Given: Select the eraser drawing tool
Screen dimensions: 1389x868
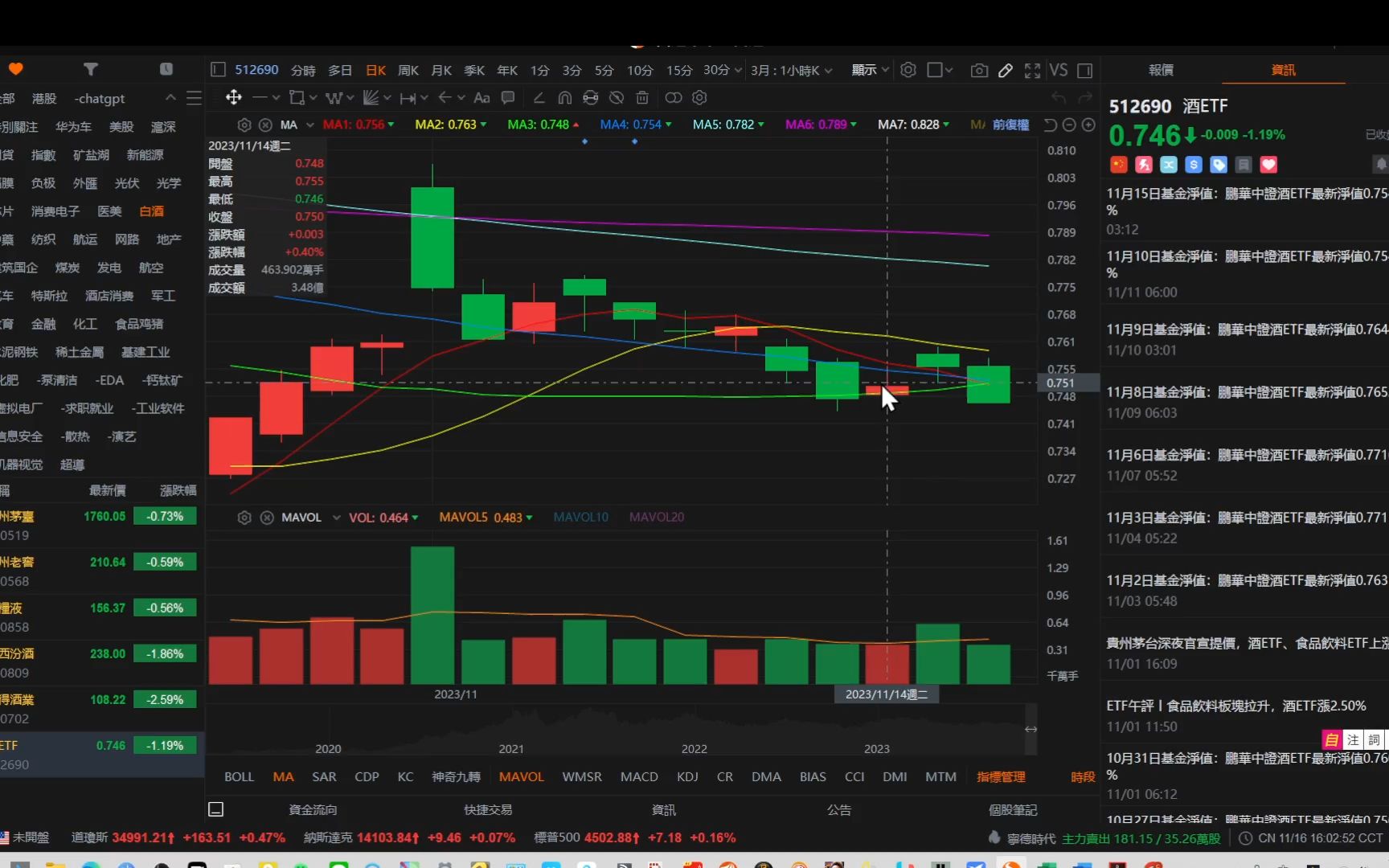Looking at the screenshot, I should tap(539, 97).
